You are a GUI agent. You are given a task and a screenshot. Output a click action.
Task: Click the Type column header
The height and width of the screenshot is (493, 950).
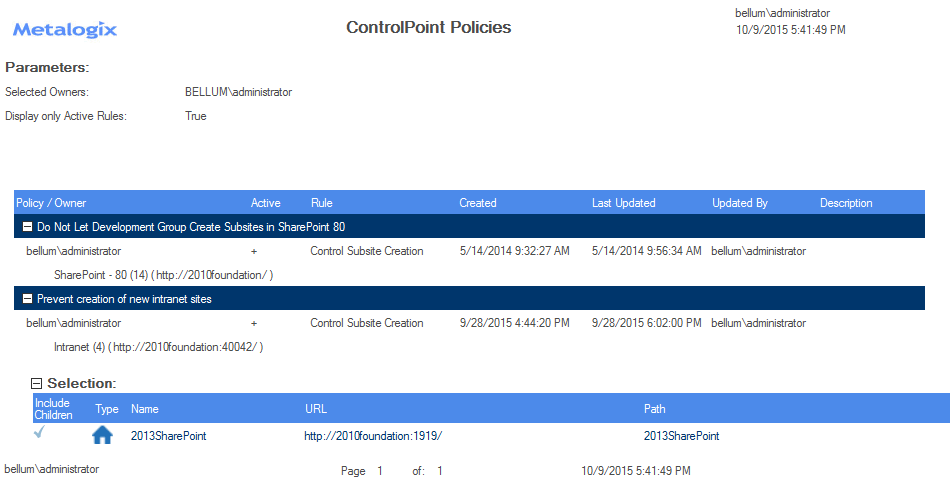coord(107,409)
